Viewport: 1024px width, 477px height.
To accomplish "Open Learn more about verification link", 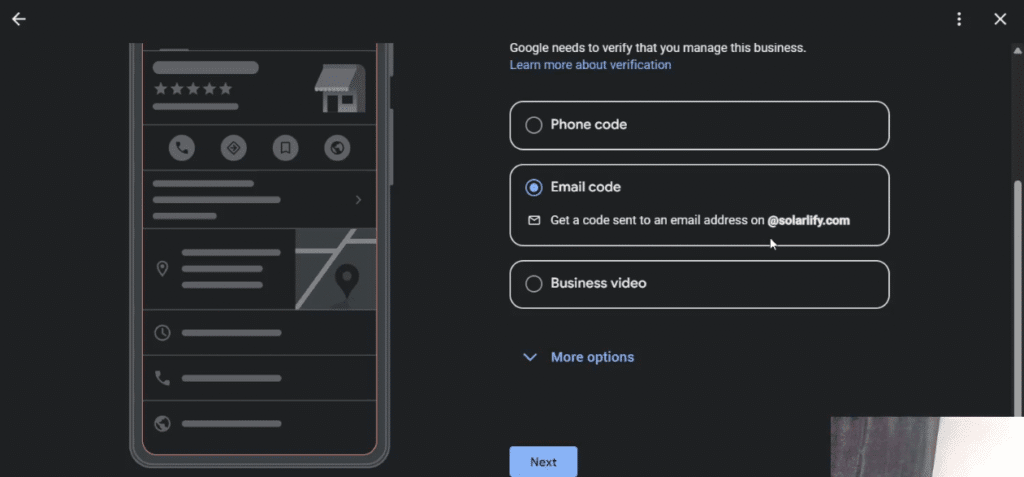I will [x=590, y=65].
